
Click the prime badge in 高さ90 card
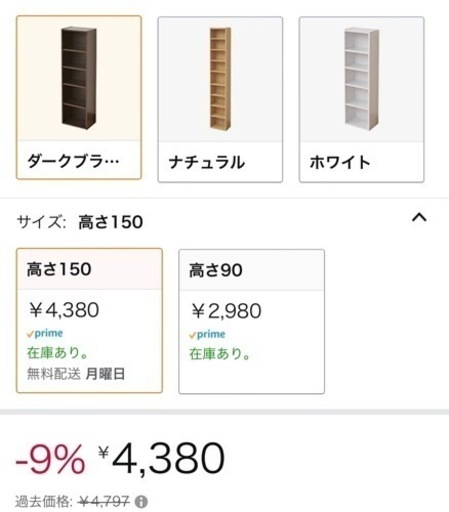coord(207,334)
